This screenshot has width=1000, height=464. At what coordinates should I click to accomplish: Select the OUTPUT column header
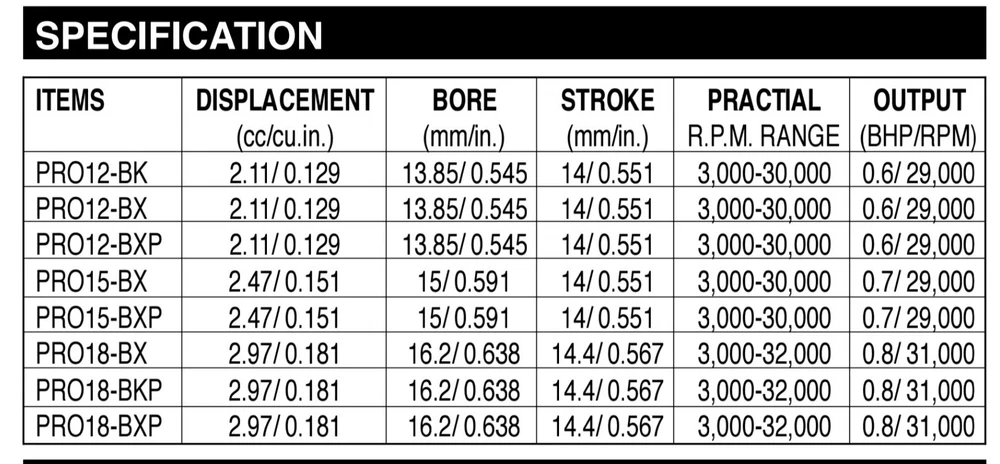coord(919,101)
